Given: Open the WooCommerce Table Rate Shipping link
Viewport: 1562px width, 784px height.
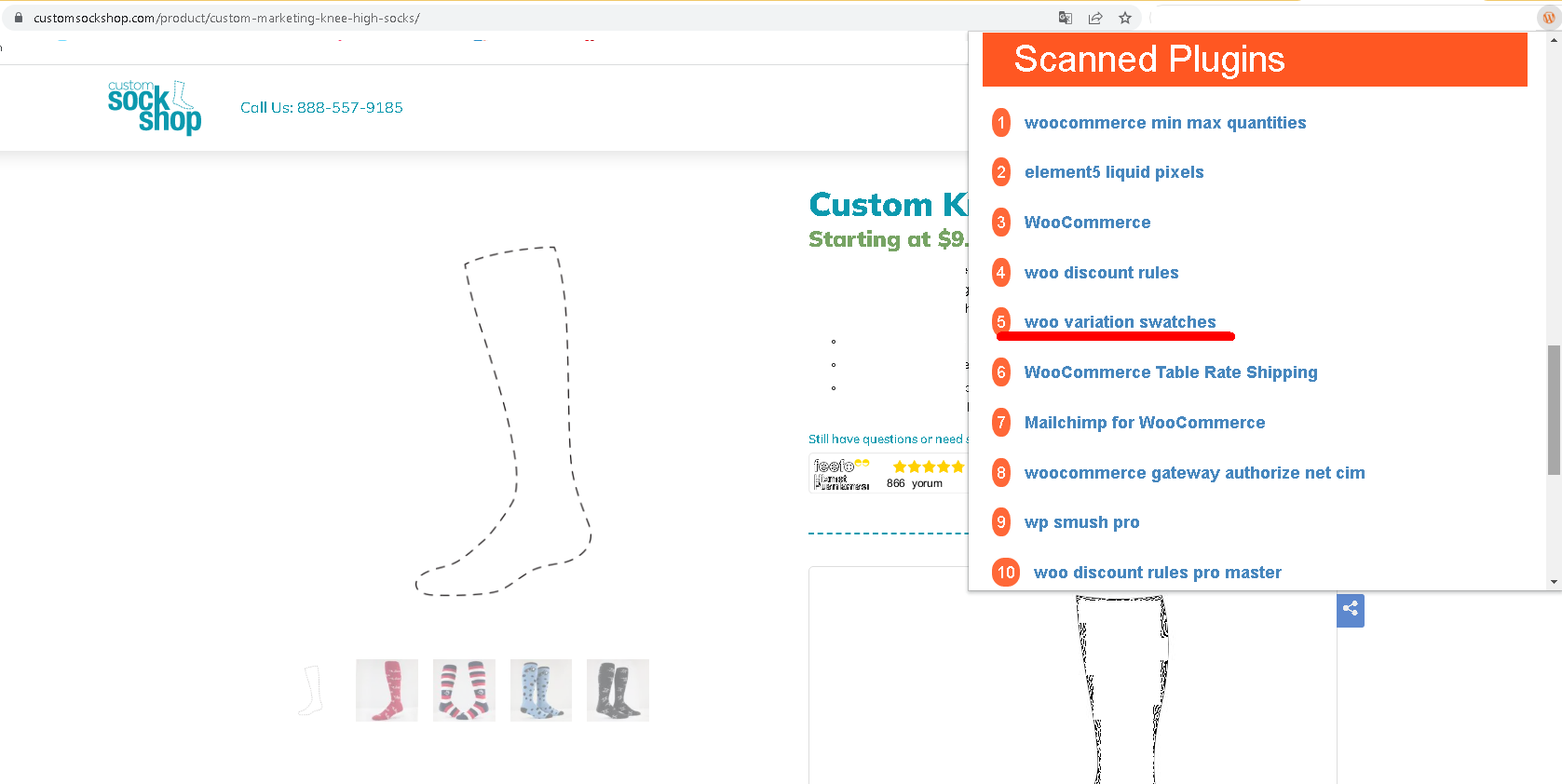Looking at the screenshot, I should click(x=1171, y=372).
